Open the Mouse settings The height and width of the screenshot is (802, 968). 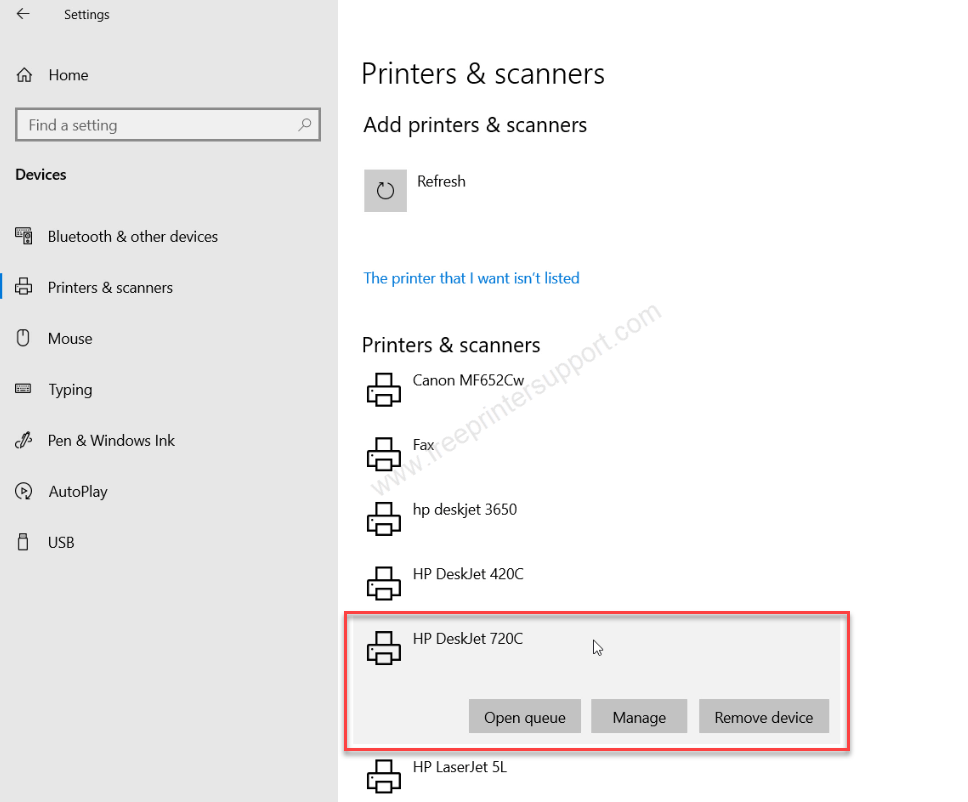70,338
